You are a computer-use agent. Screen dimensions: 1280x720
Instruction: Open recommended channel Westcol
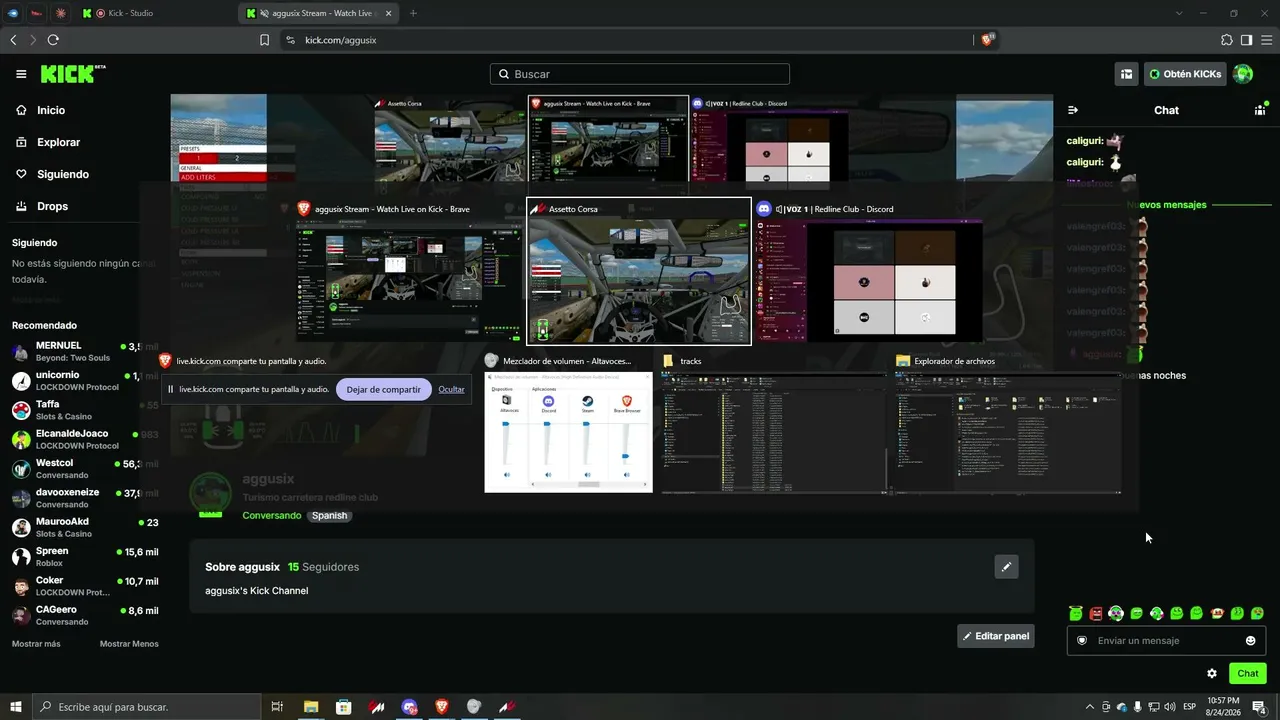[84, 469]
